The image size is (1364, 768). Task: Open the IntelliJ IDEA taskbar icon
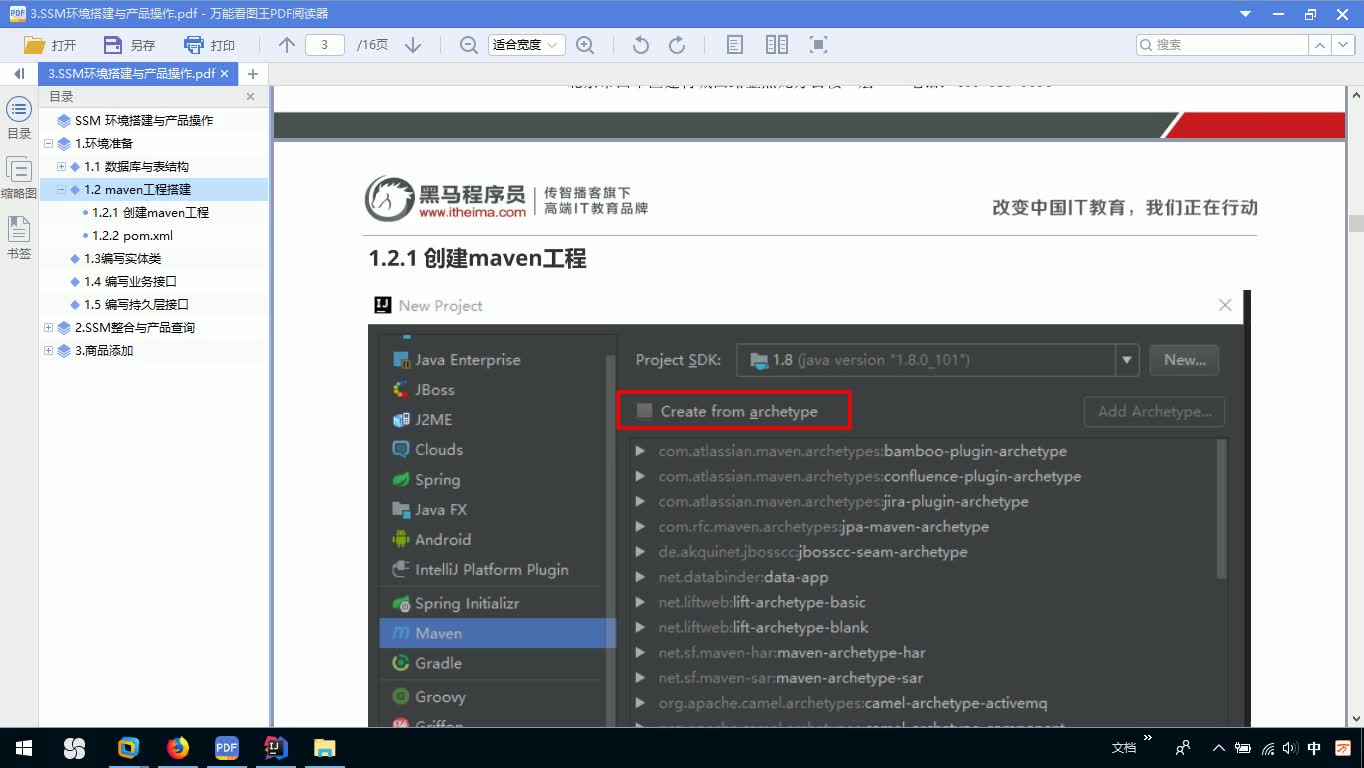tap(275, 748)
